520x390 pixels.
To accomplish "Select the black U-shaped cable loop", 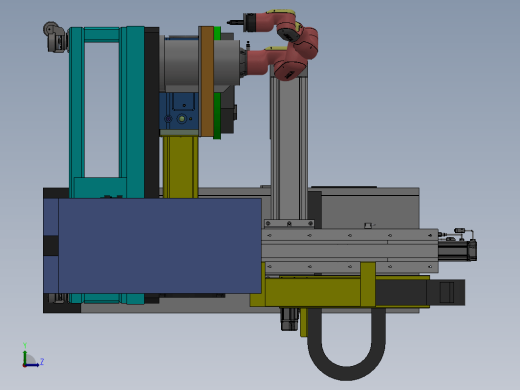I will pyautogui.click(x=347, y=344).
